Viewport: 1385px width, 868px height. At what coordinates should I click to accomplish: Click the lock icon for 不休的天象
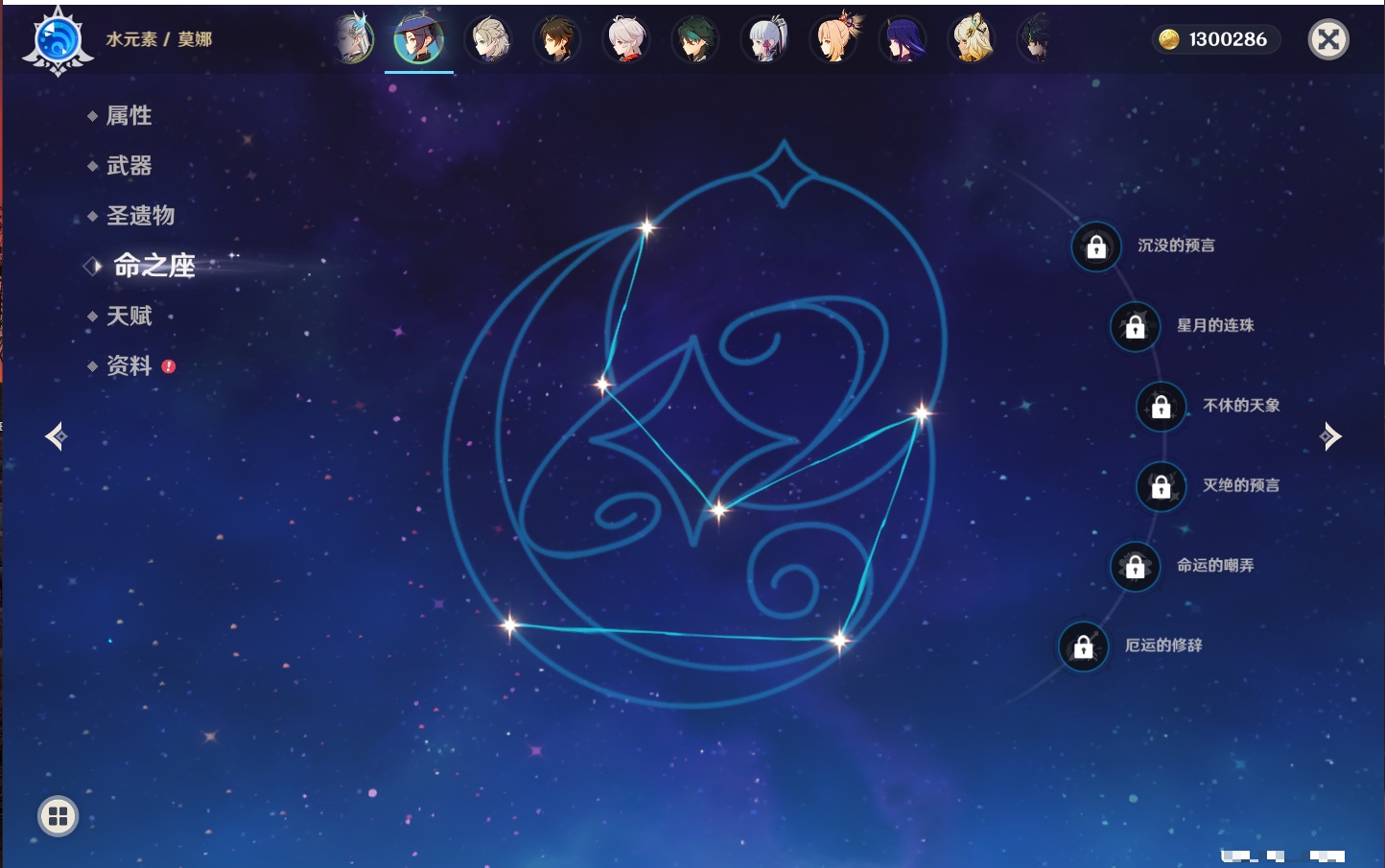click(1161, 407)
